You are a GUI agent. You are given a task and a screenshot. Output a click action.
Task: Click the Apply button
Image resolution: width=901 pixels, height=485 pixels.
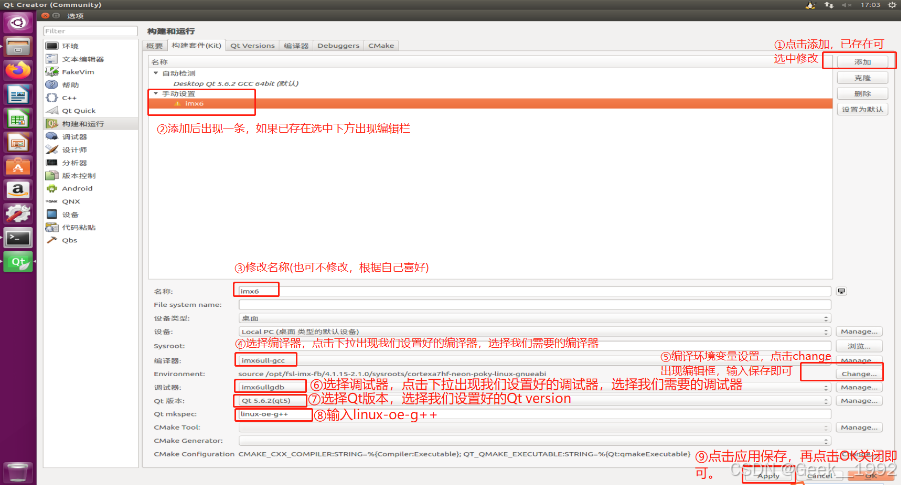coord(768,476)
